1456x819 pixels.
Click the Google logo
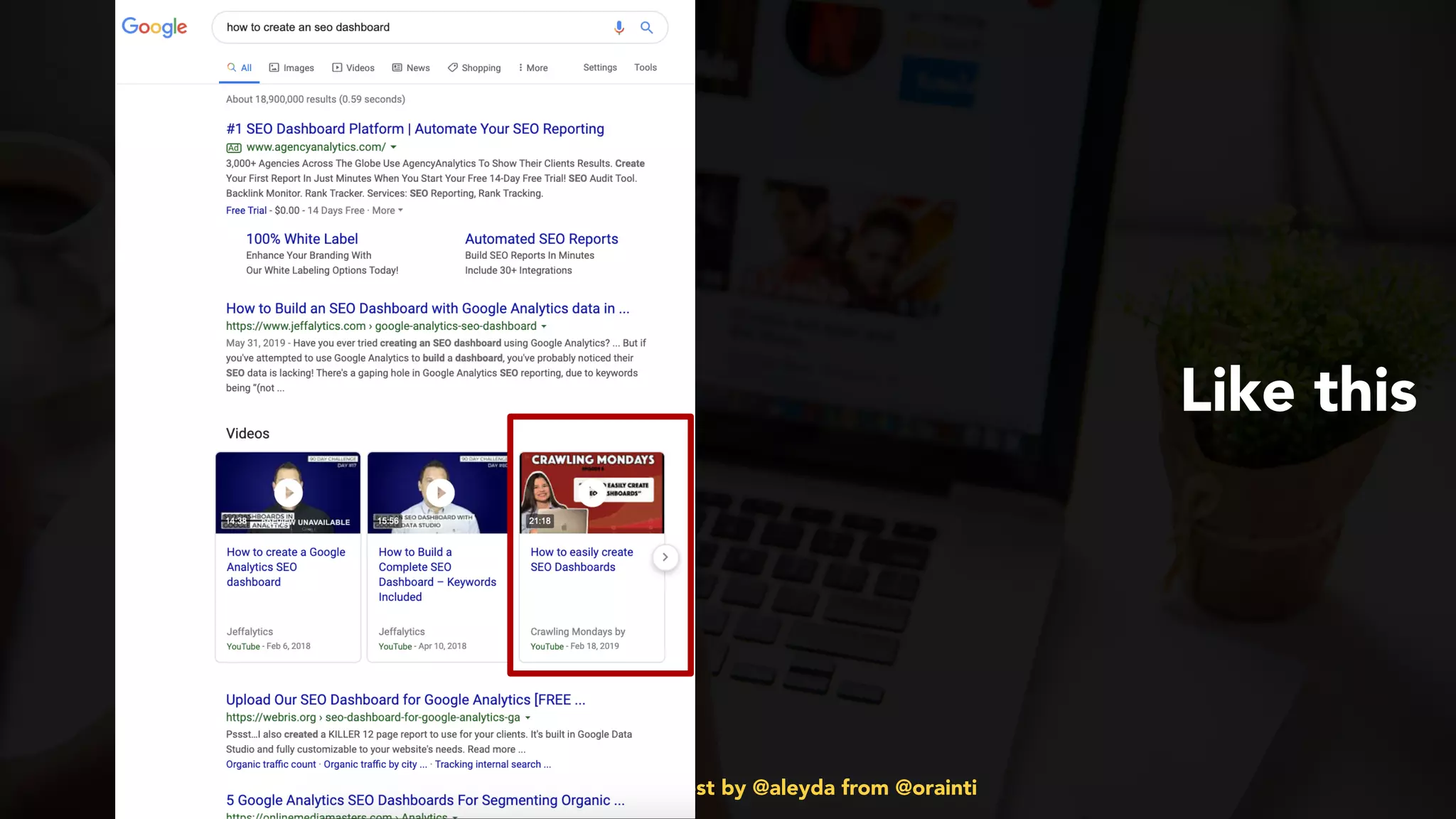click(x=154, y=27)
